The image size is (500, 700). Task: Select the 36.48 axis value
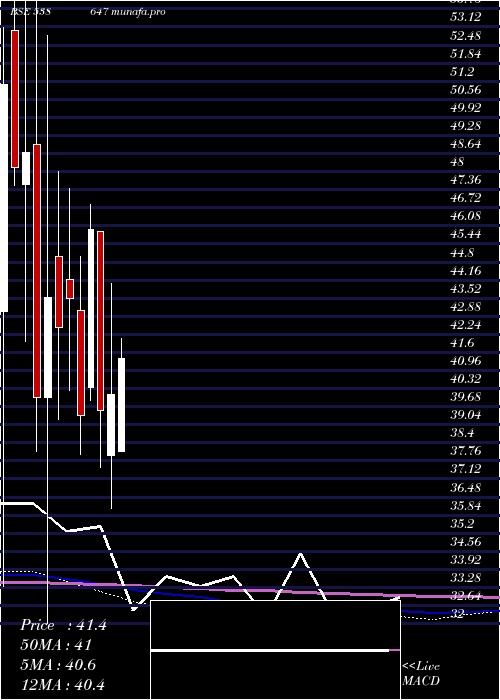click(466, 488)
